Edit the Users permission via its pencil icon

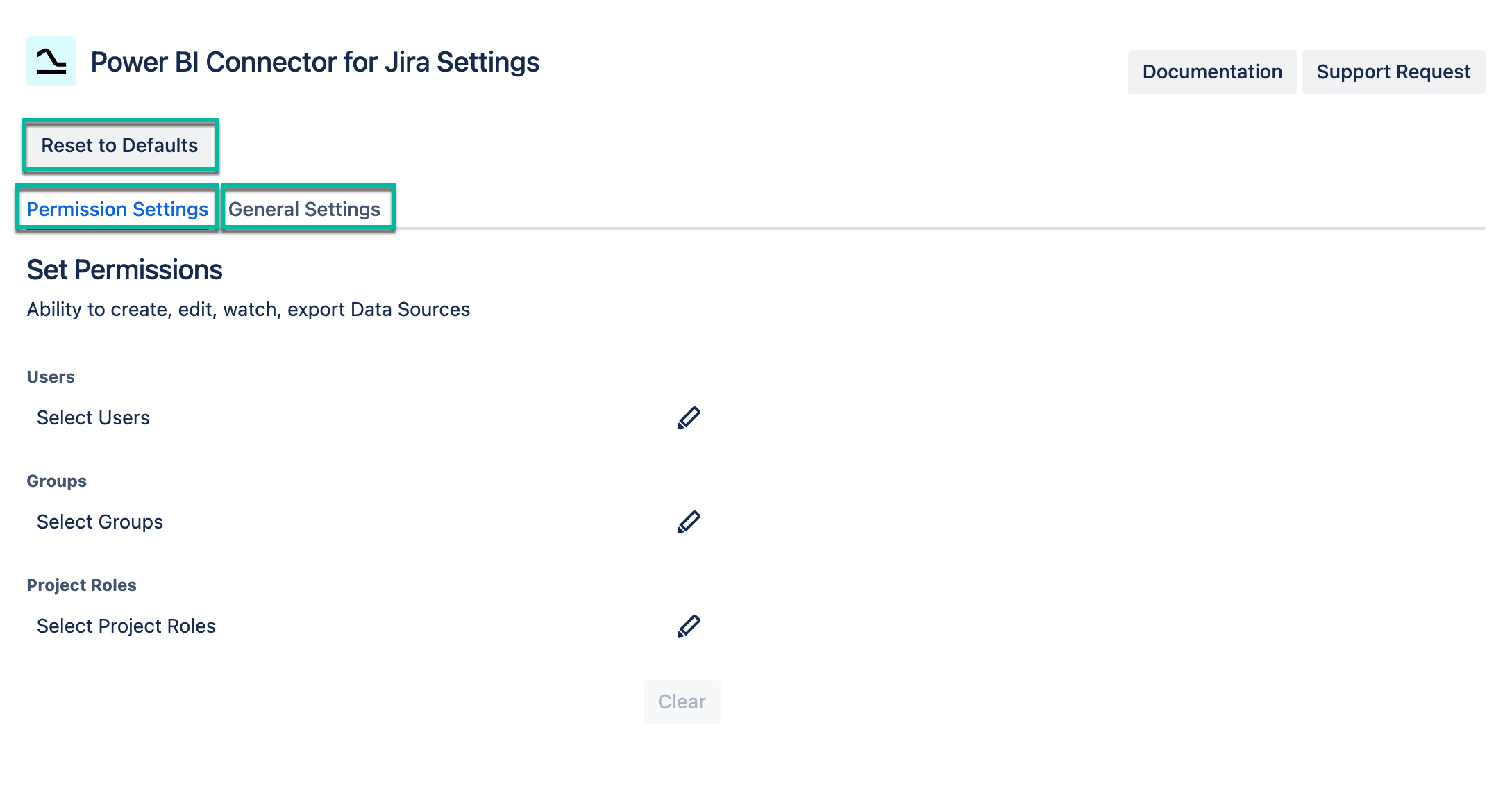pyautogui.click(x=688, y=417)
